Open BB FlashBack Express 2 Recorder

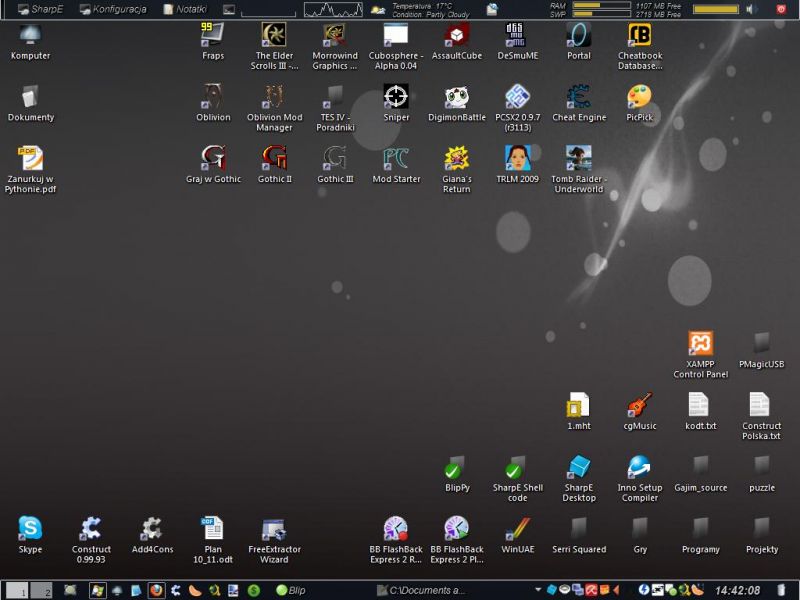[x=396, y=540]
